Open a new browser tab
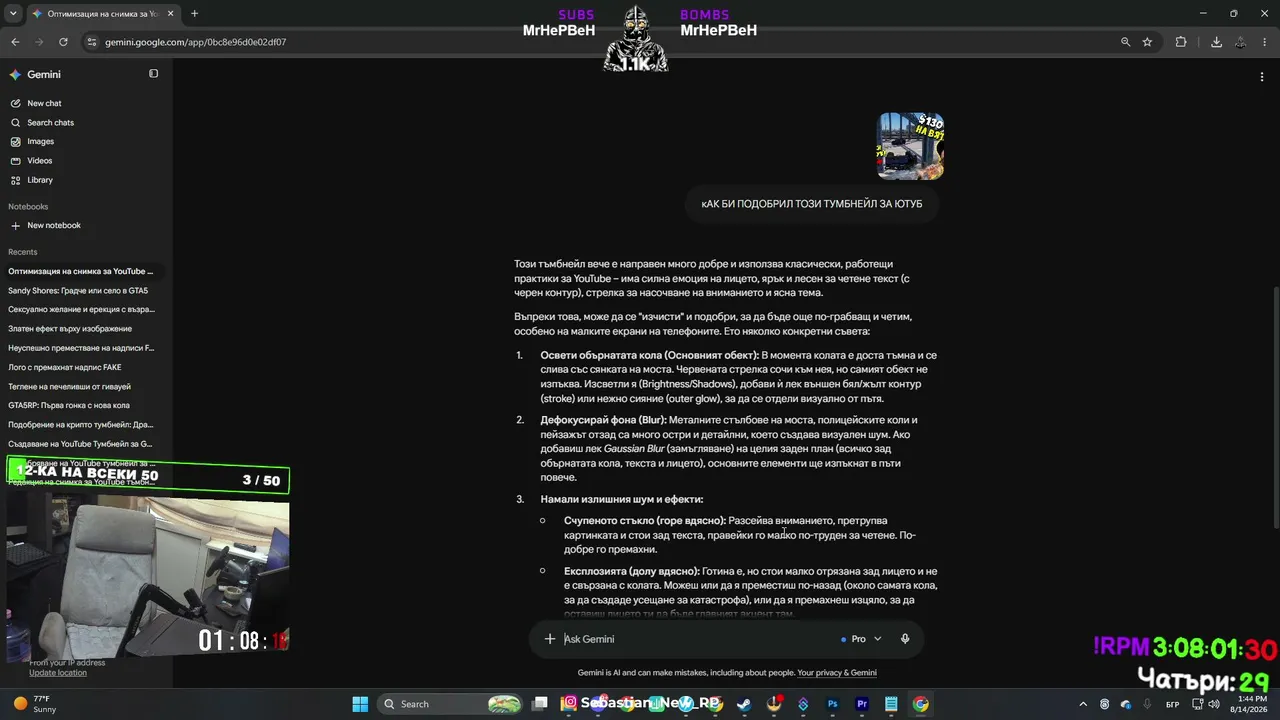This screenshot has height=720, width=1280. 194,14
